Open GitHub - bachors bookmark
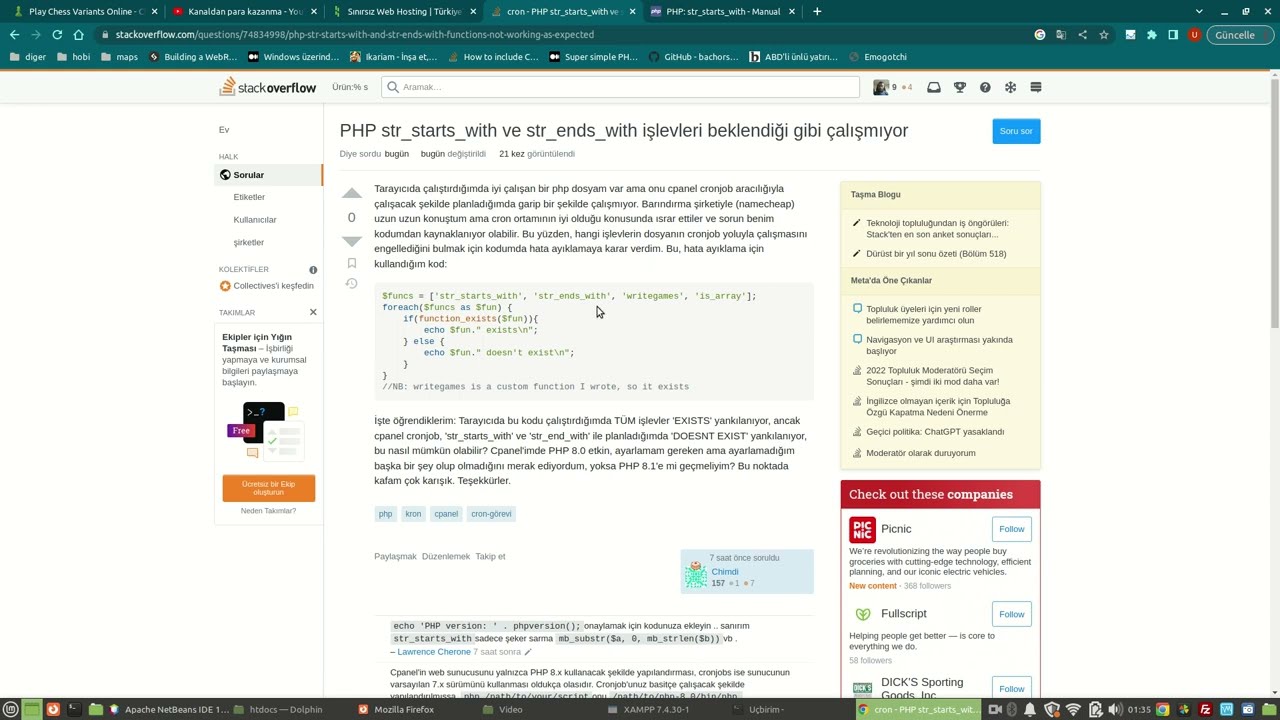 pos(693,57)
